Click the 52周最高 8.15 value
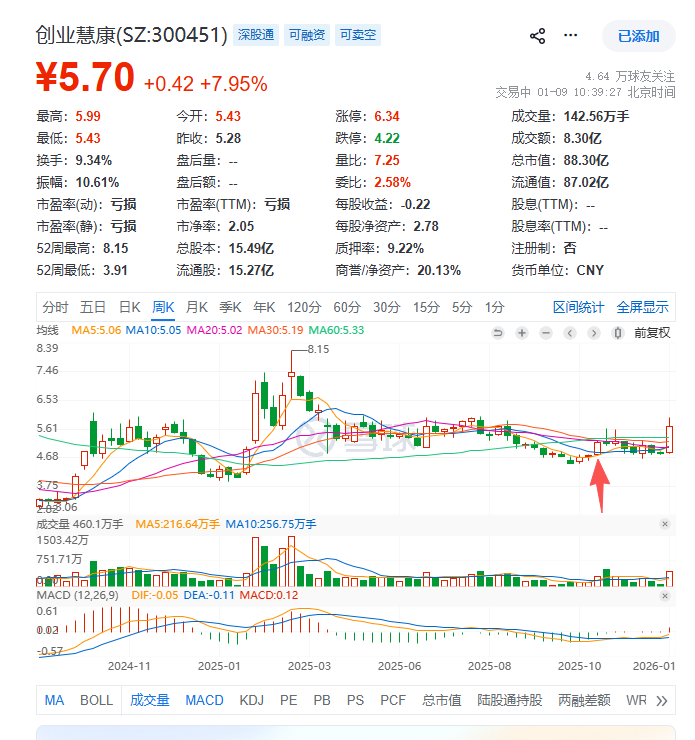695x740 pixels. pos(116,249)
